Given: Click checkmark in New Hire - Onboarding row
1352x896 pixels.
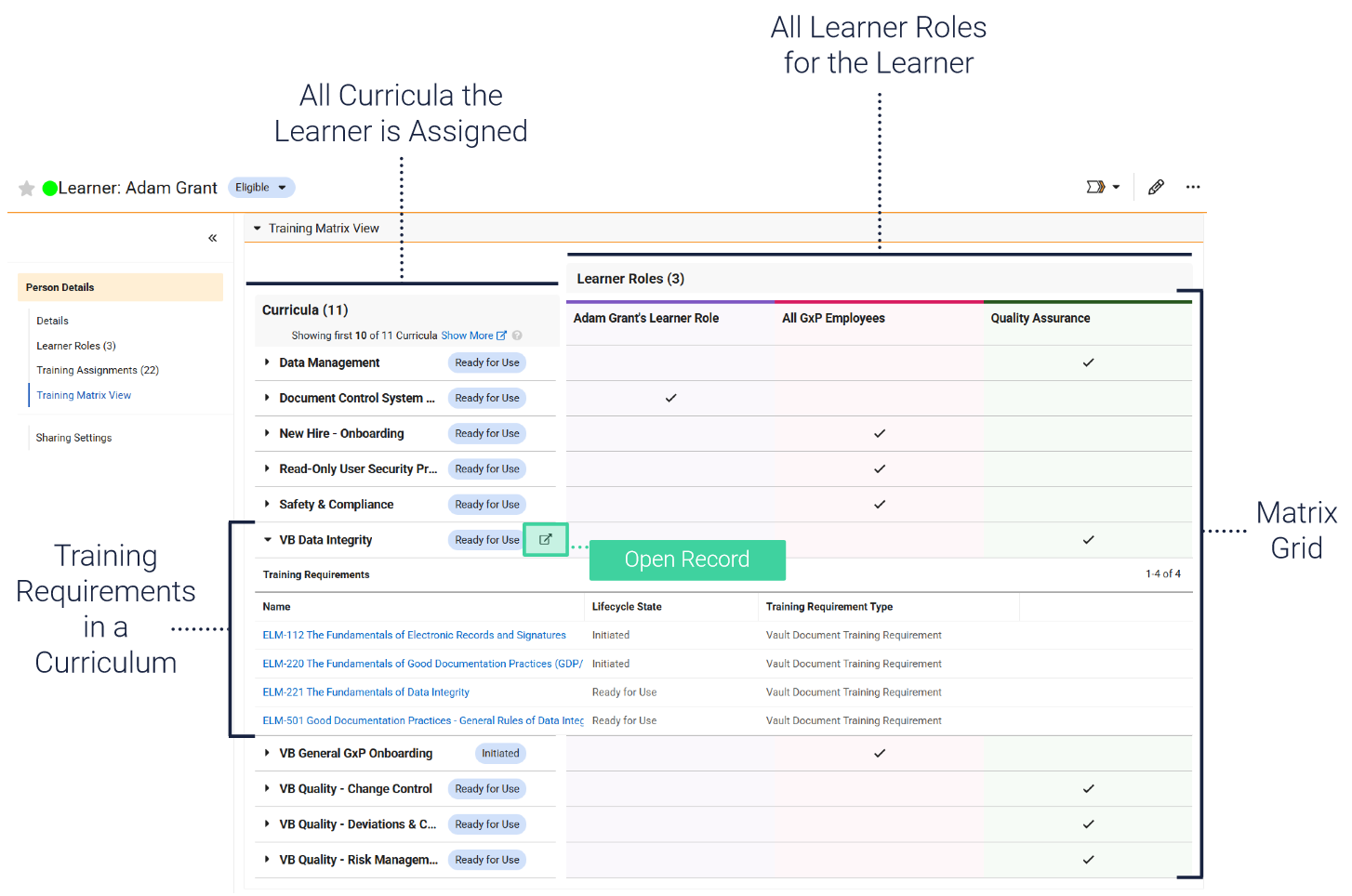Looking at the screenshot, I should pos(880,433).
